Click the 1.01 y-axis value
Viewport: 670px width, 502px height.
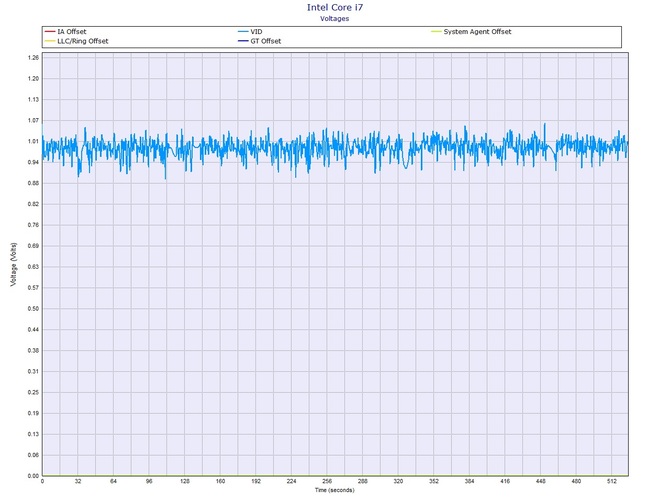point(33,141)
